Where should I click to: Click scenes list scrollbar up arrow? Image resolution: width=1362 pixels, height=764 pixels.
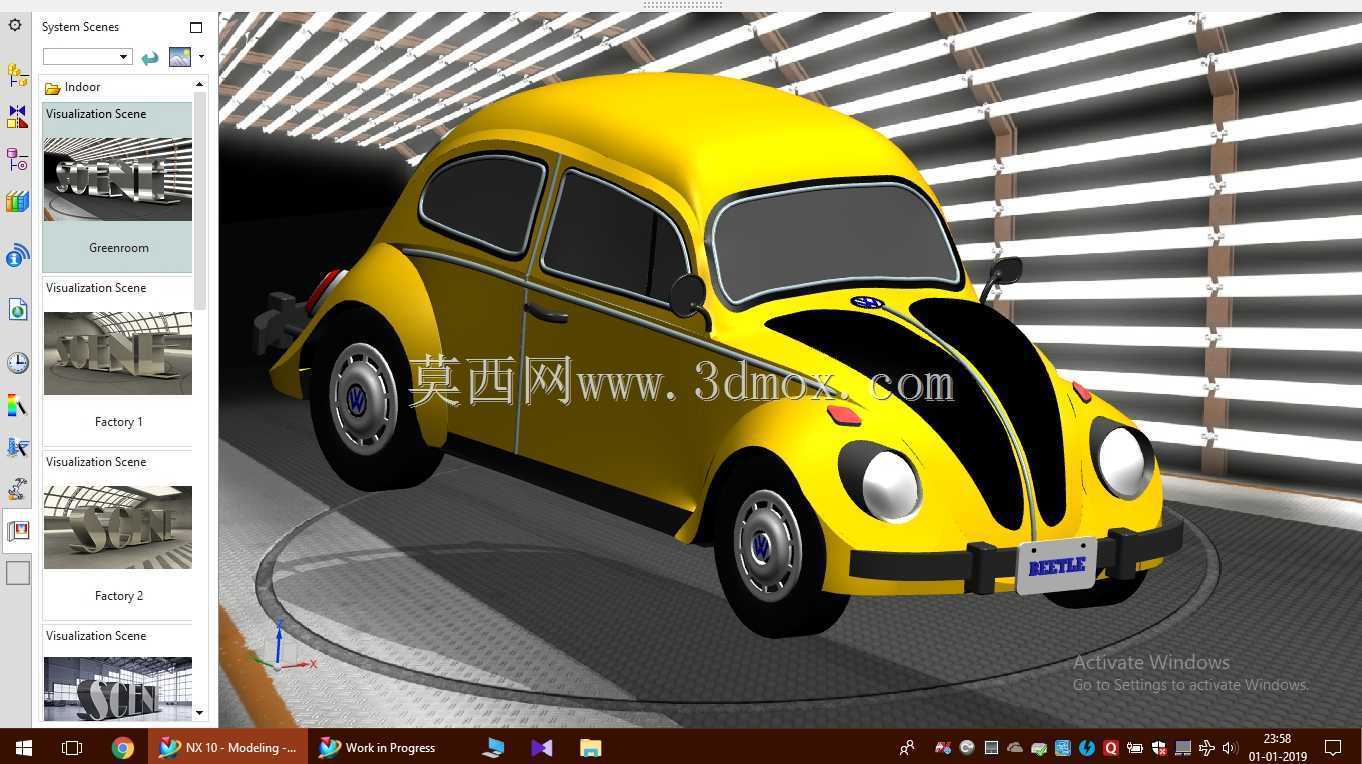pos(200,84)
